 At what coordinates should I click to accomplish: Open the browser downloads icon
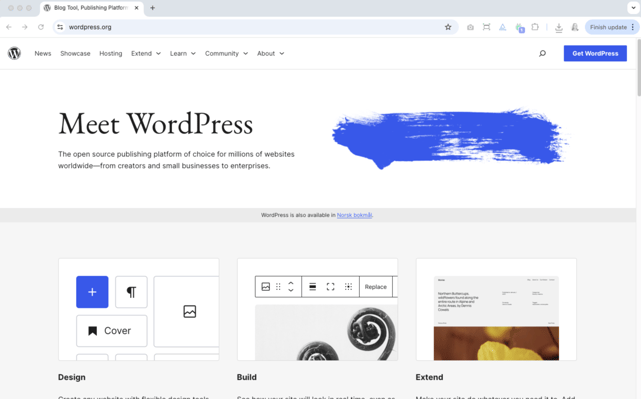(558, 27)
